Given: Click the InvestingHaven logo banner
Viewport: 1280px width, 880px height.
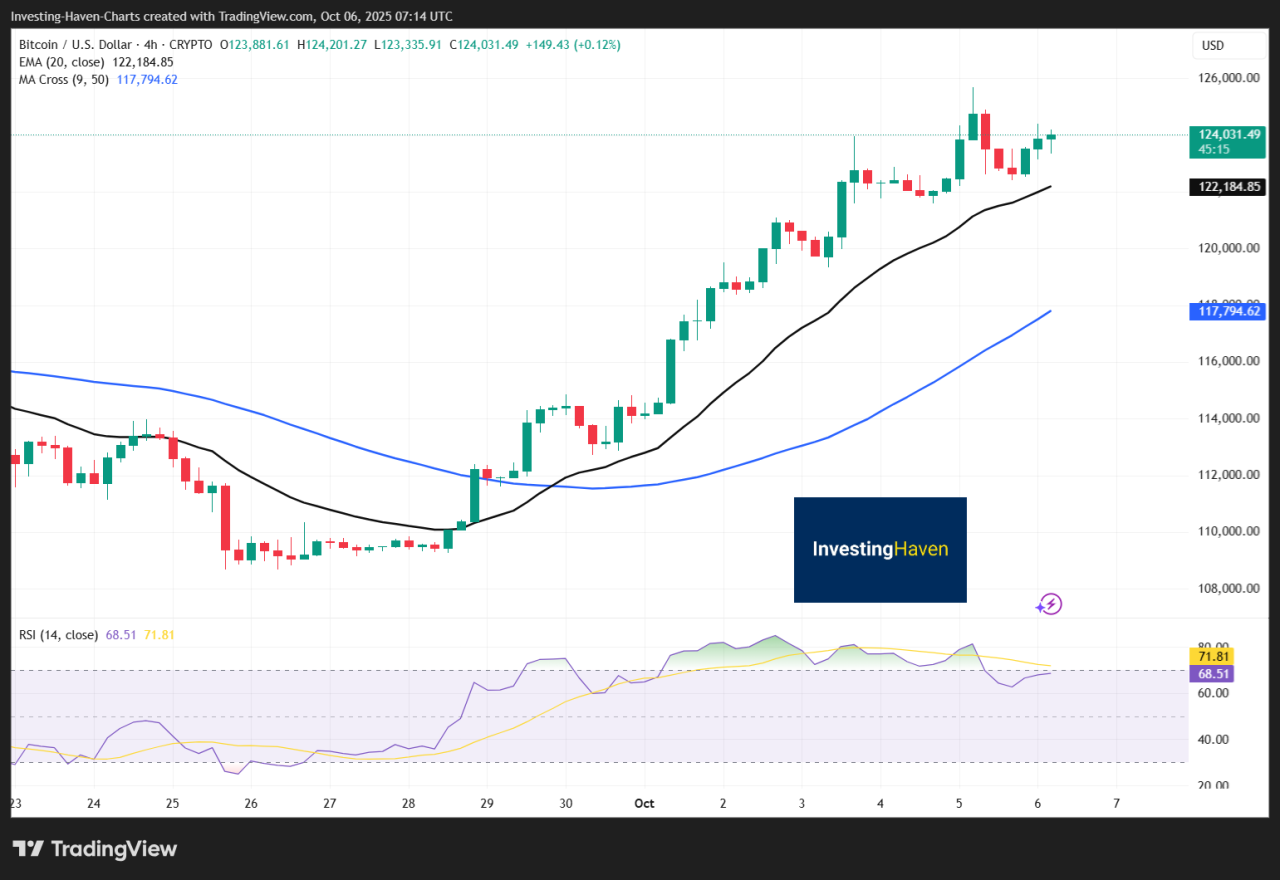Looking at the screenshot, I should [x=880, y=549].
